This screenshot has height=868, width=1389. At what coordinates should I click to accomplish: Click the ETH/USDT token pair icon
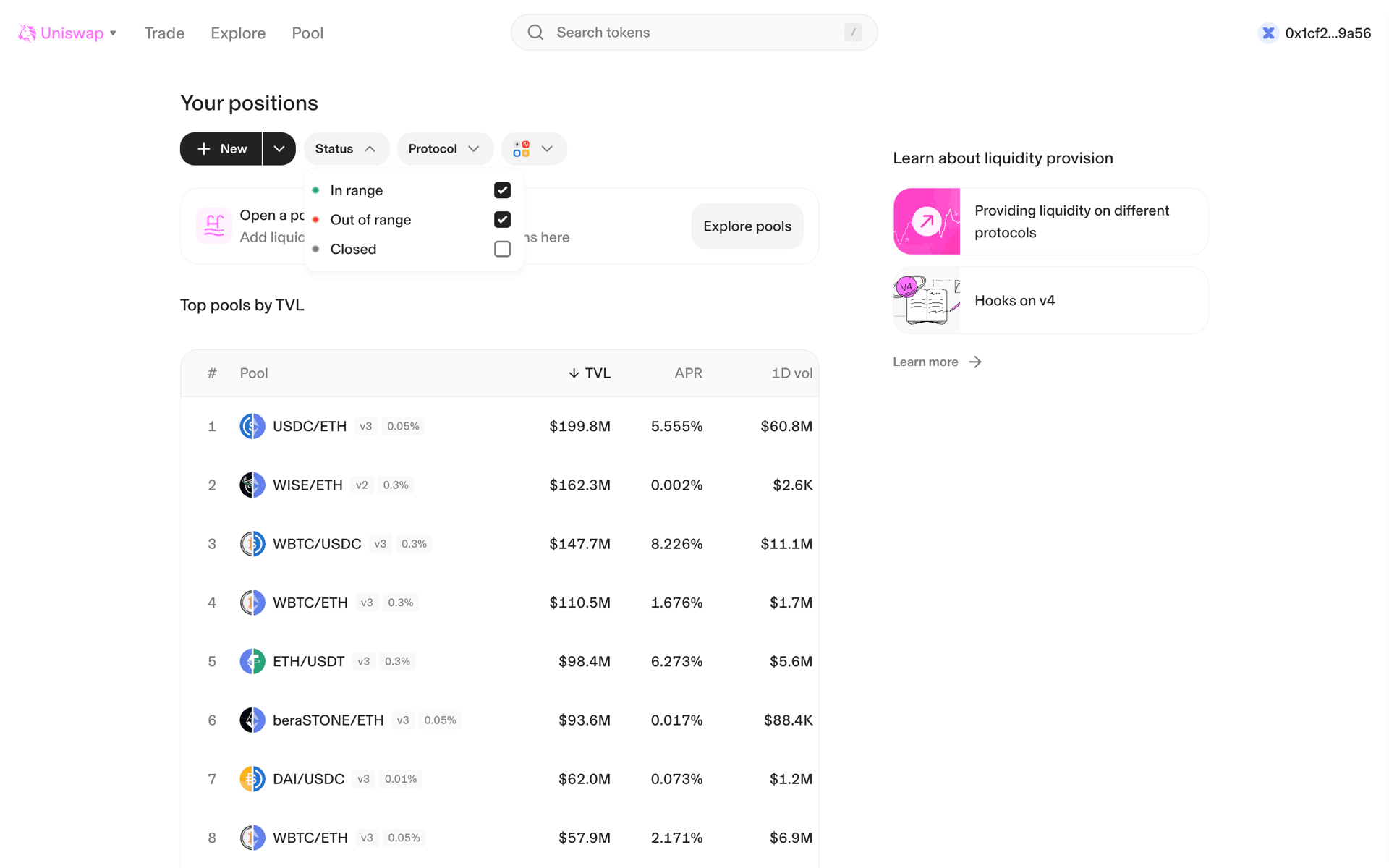(252, 661)
